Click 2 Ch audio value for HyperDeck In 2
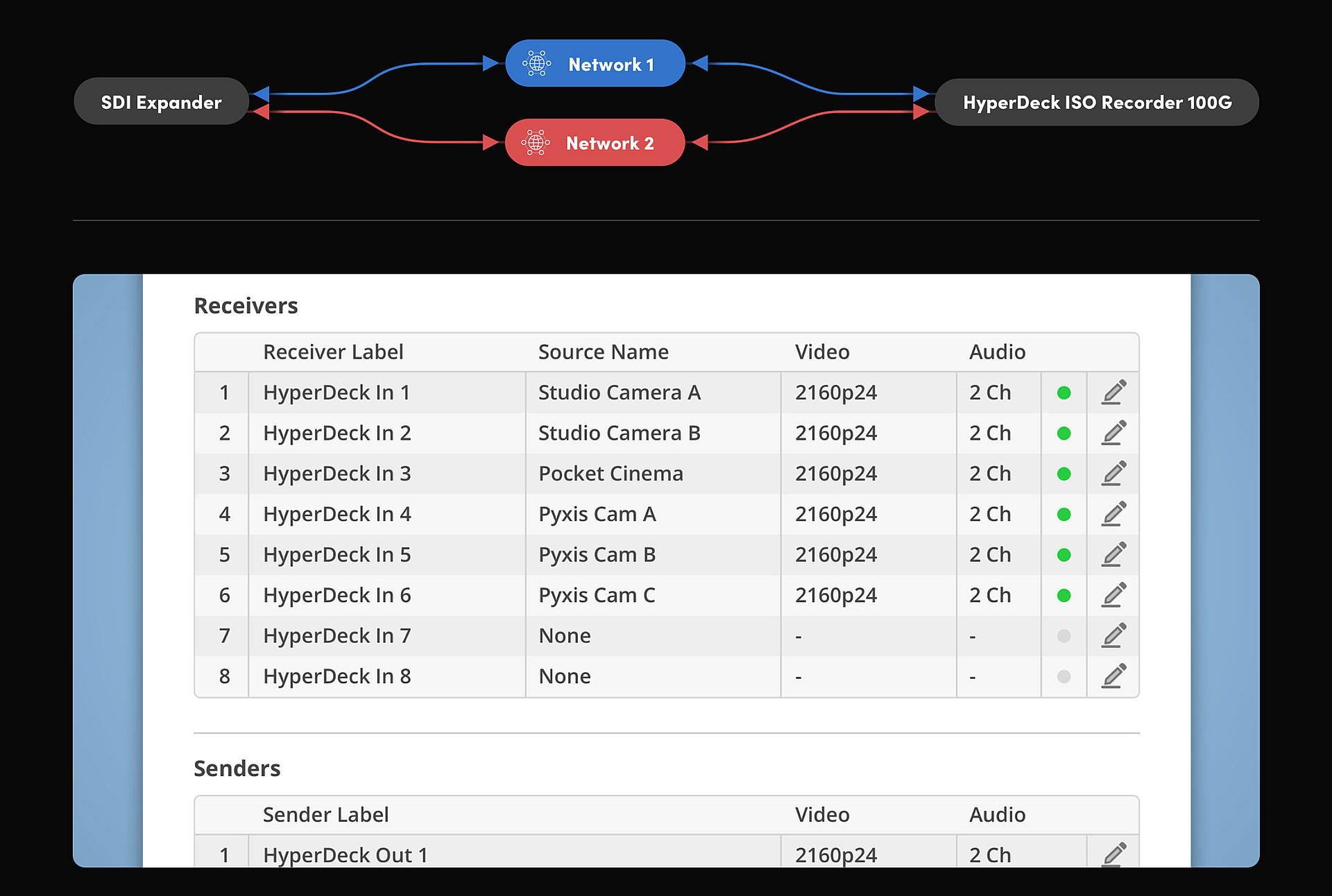 coord(990,433)
